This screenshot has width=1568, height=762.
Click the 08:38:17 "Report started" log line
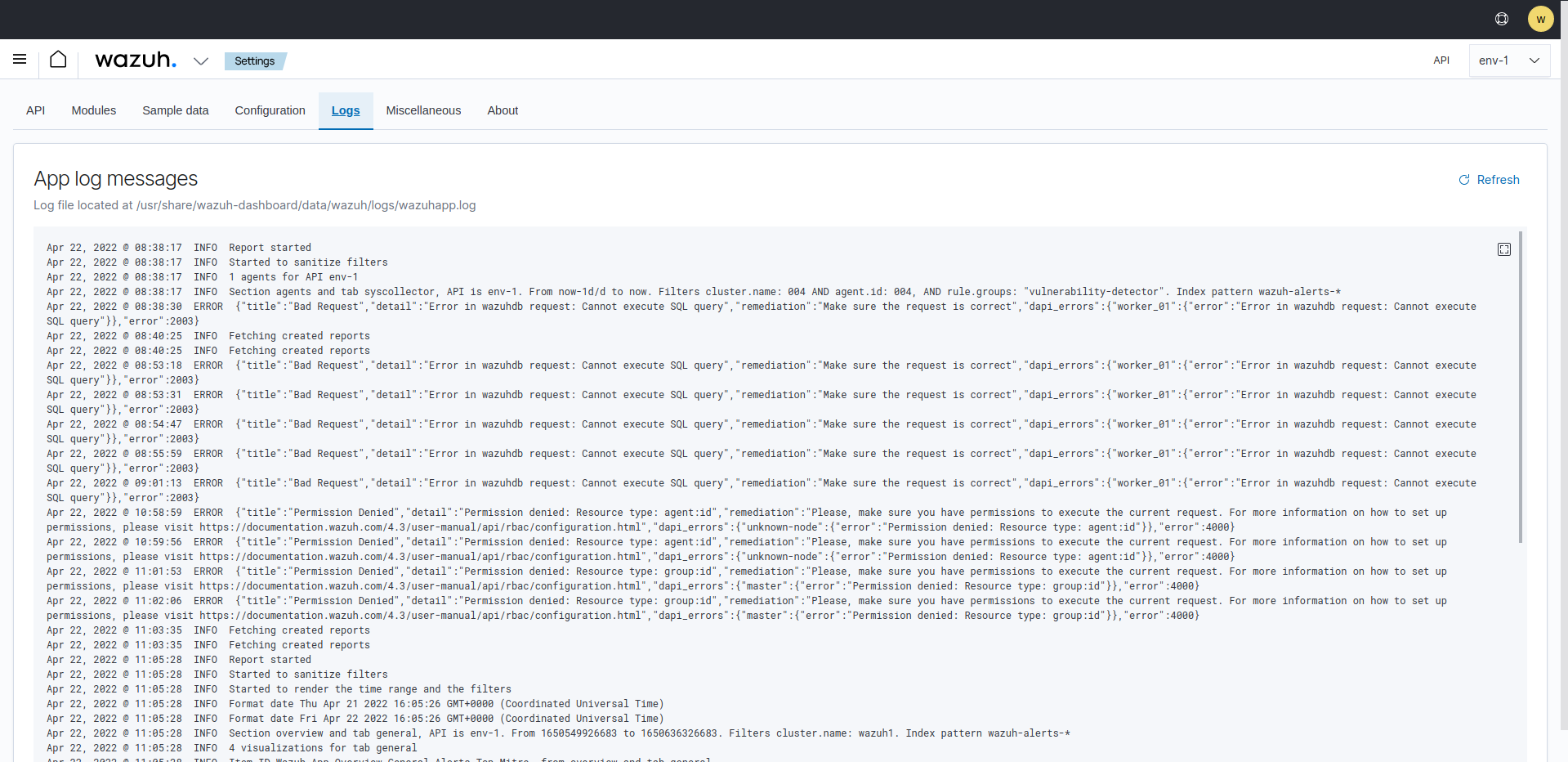pyautogui.click(x=179, y=248)
